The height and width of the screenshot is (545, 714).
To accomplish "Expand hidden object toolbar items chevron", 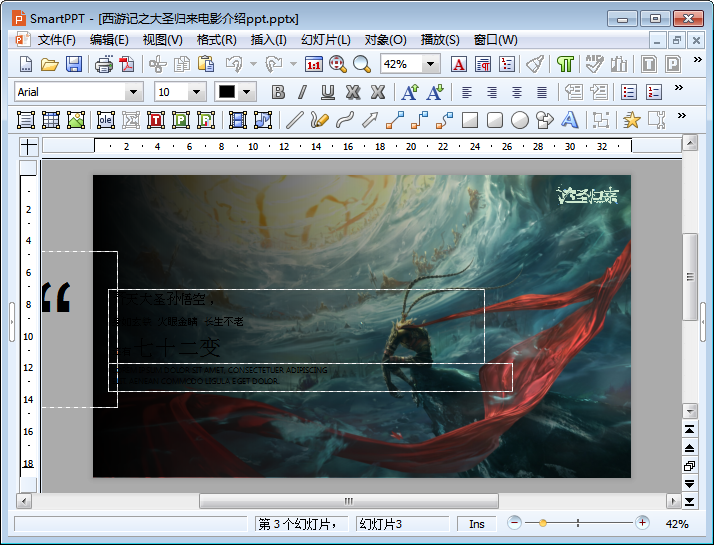I will tap(681, 116).
